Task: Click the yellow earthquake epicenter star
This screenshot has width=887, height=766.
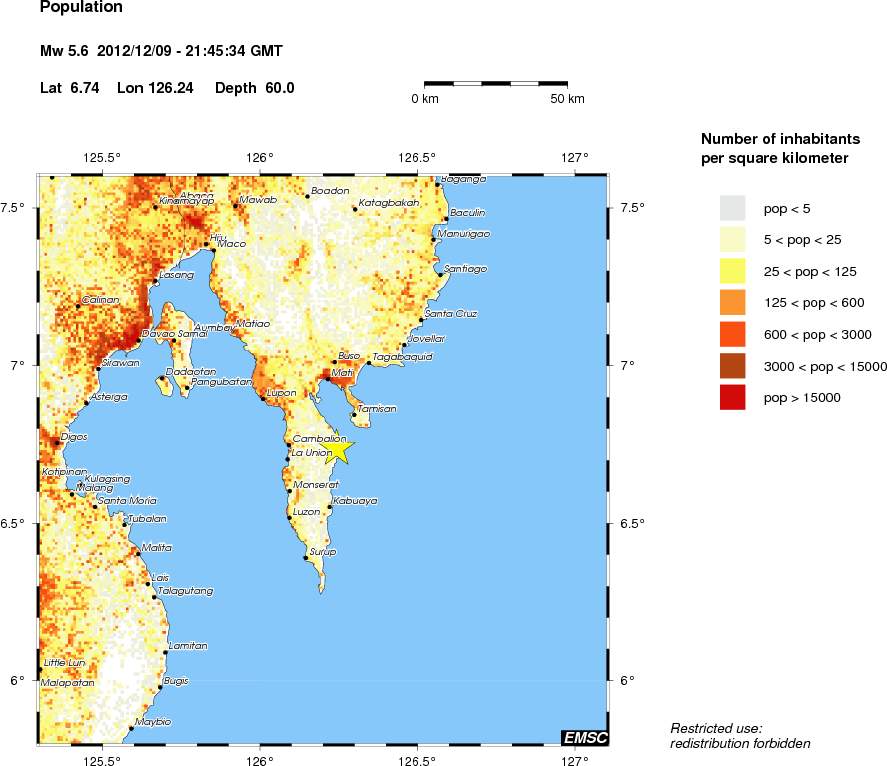Action: point(340,449)
